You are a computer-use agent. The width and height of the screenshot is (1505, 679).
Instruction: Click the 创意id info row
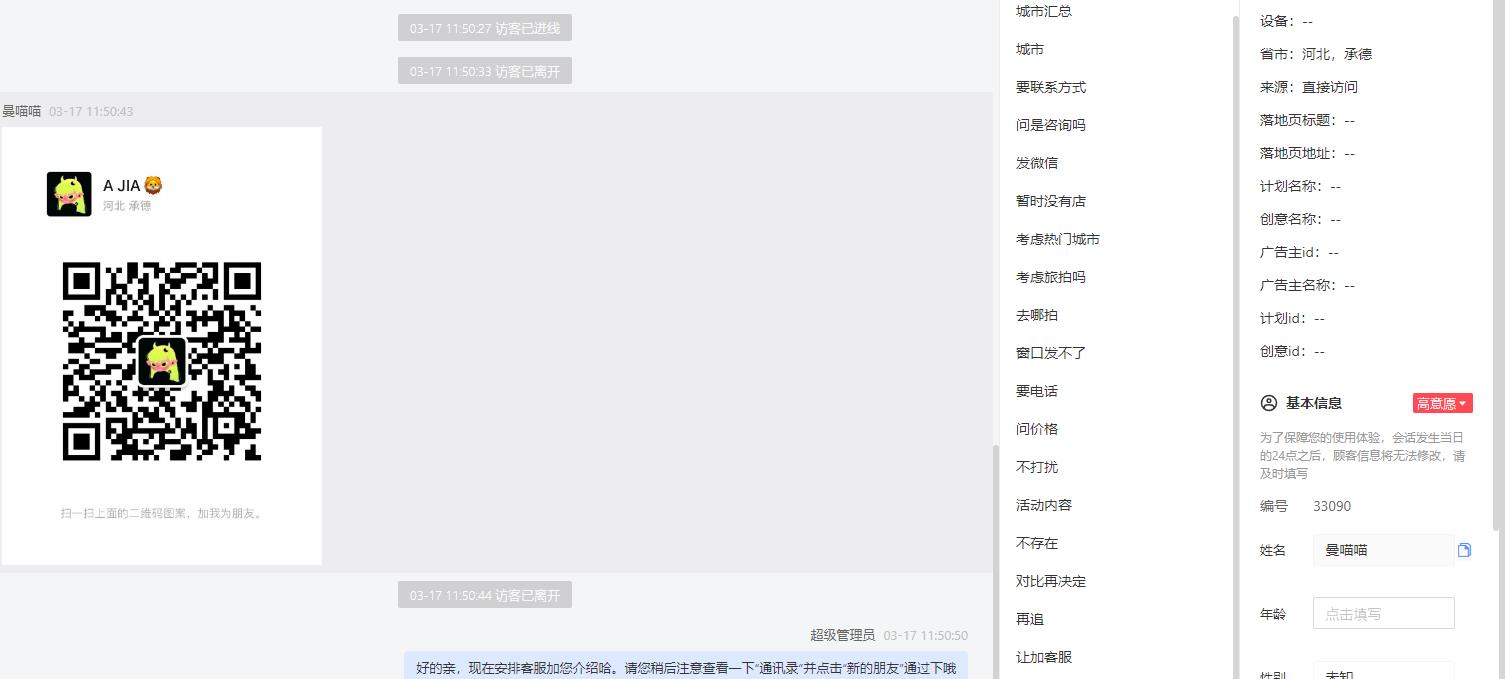coord(1292,351)
